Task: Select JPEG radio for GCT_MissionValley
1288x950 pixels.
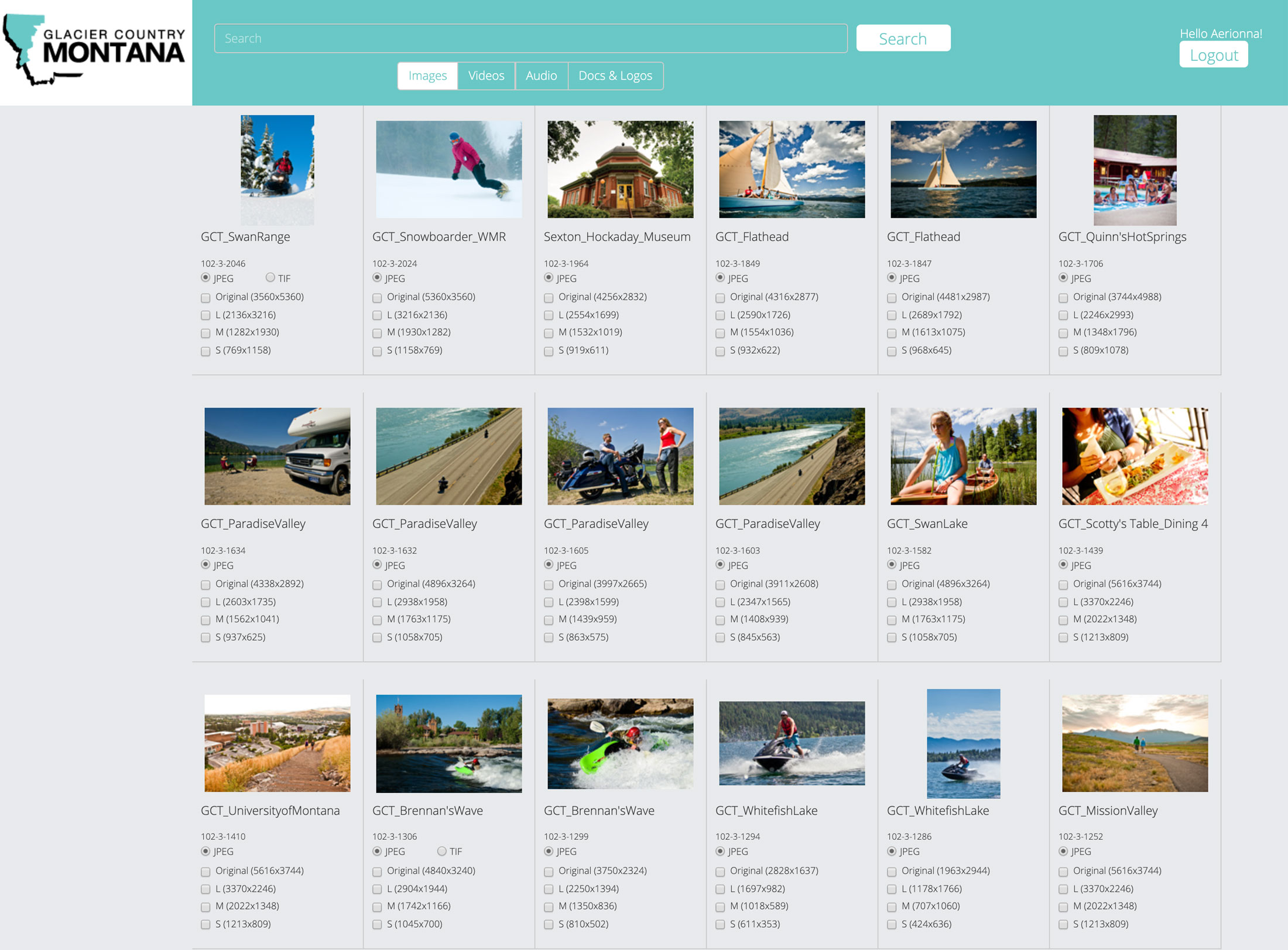Action: (1063, 851)
